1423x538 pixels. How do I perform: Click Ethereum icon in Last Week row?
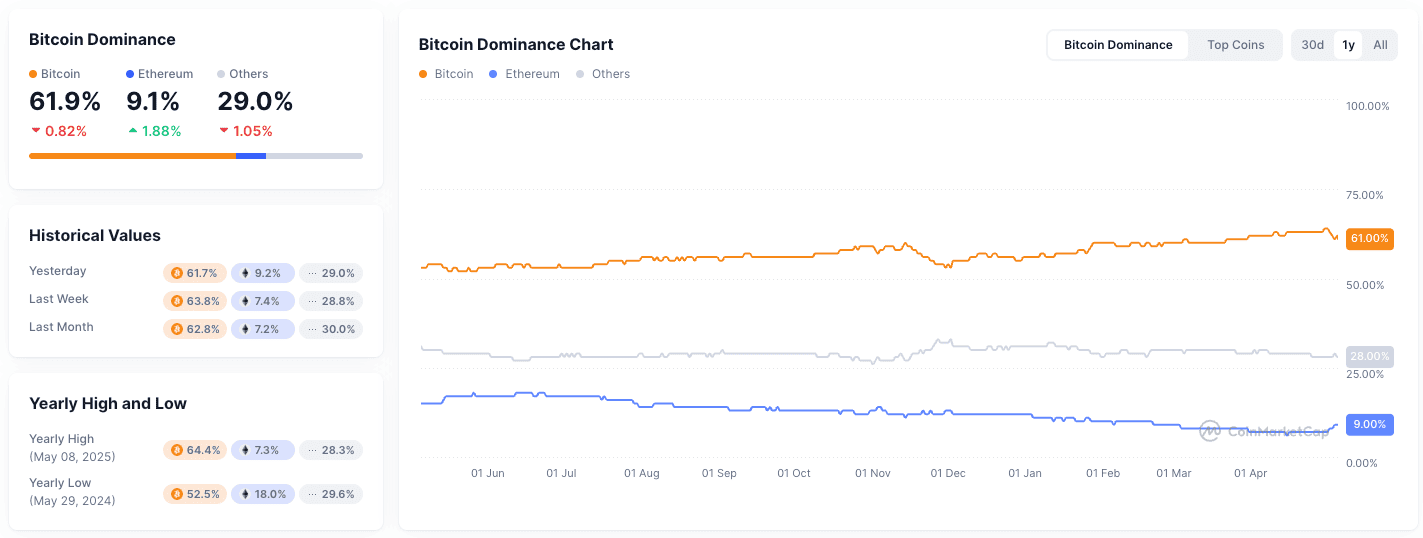(x=245, y=301)
